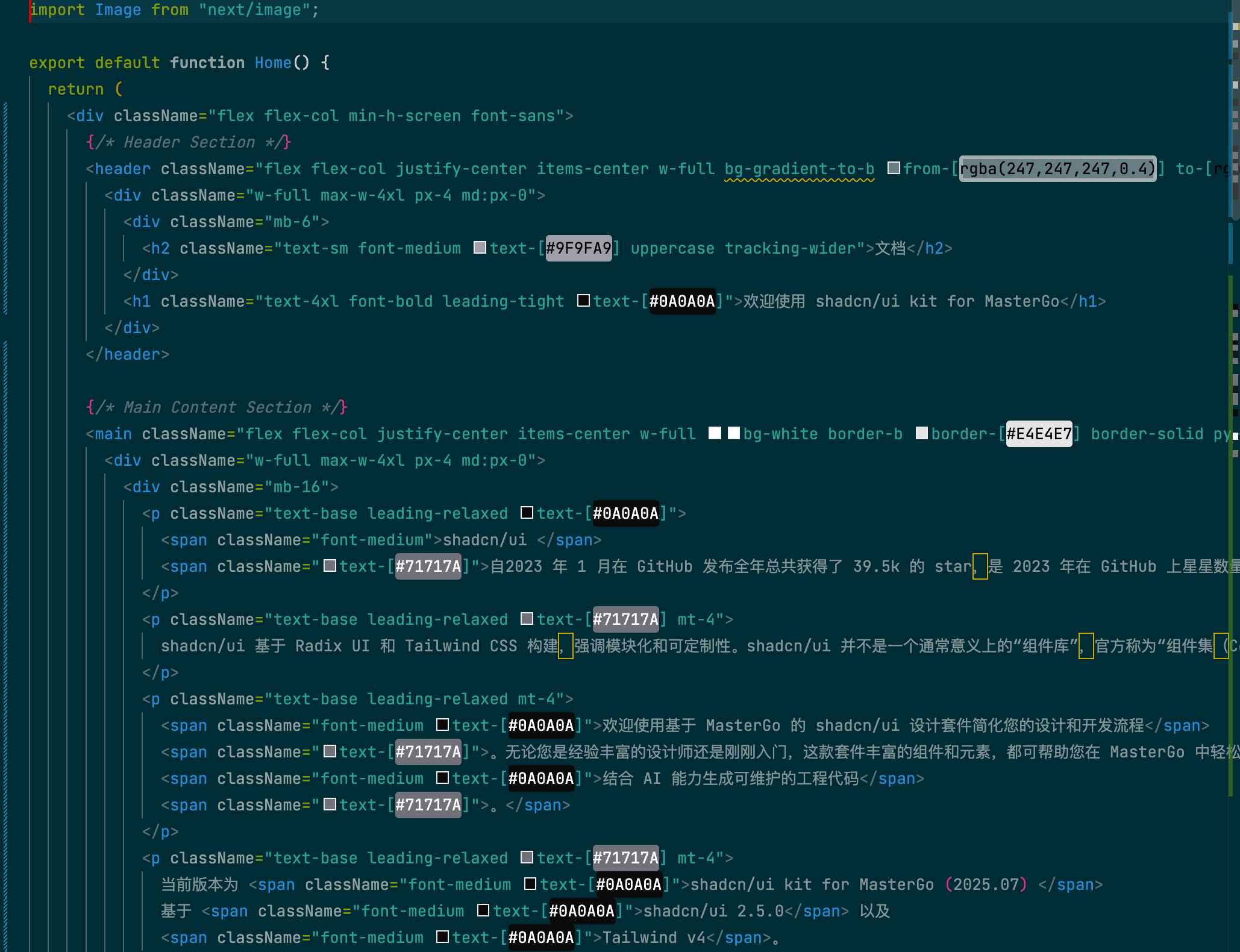The height and width of the screenshot is (952, 1240).
Task: Click the 'leading-tight' class in the h1
Action: coord(503,301)
